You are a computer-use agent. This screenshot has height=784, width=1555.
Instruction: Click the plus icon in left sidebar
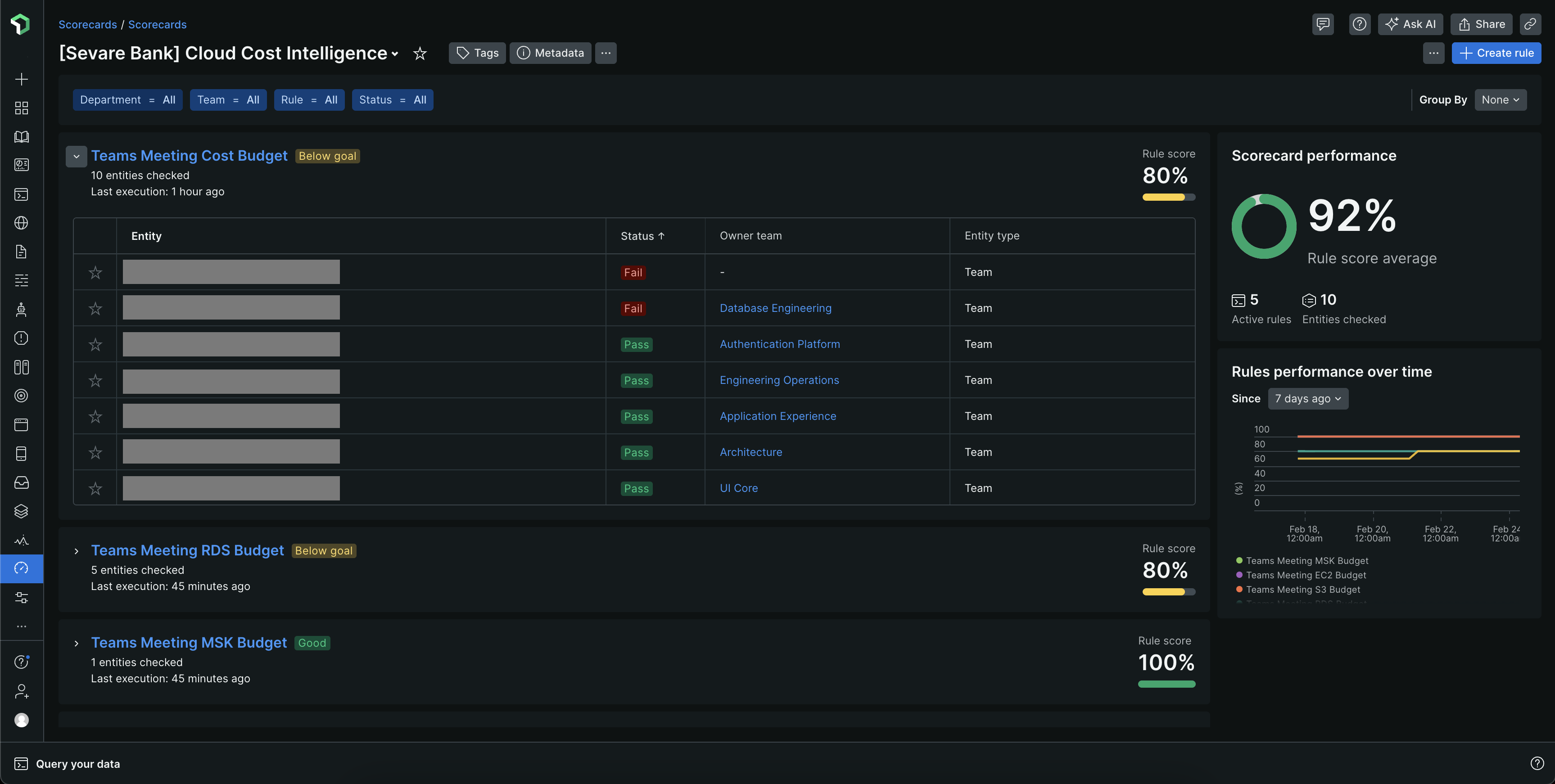21,79
